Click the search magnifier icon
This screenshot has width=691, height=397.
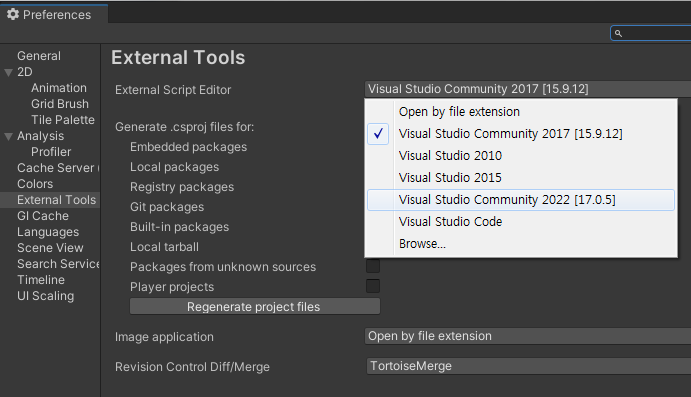coord(618,33)
